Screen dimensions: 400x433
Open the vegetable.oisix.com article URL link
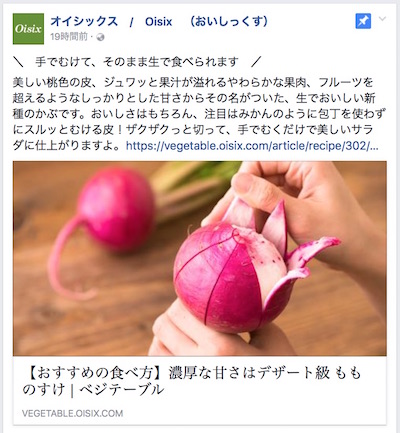click(x=252, y=146)
